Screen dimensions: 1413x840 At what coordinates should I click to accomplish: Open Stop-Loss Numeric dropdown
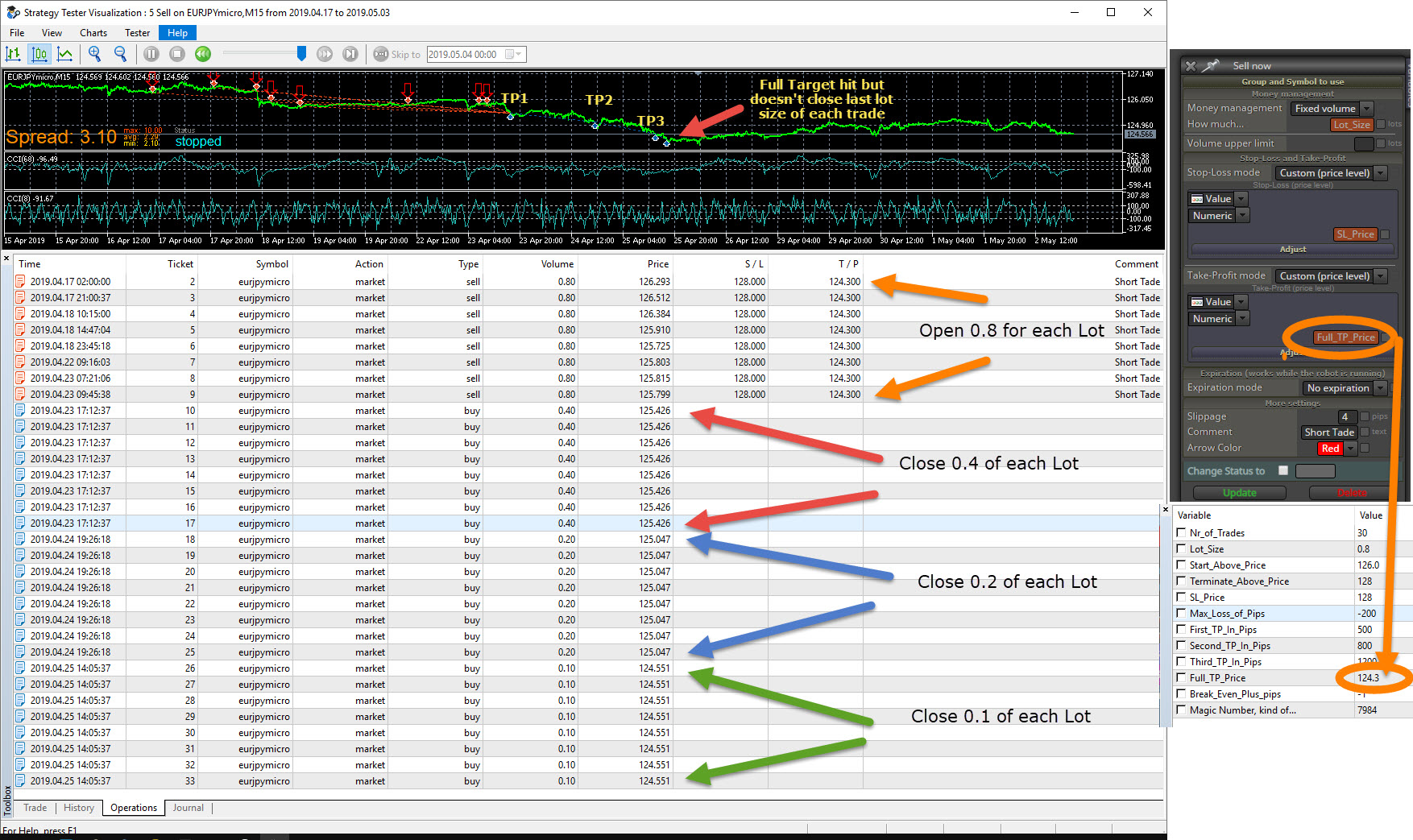(1243, 216)
